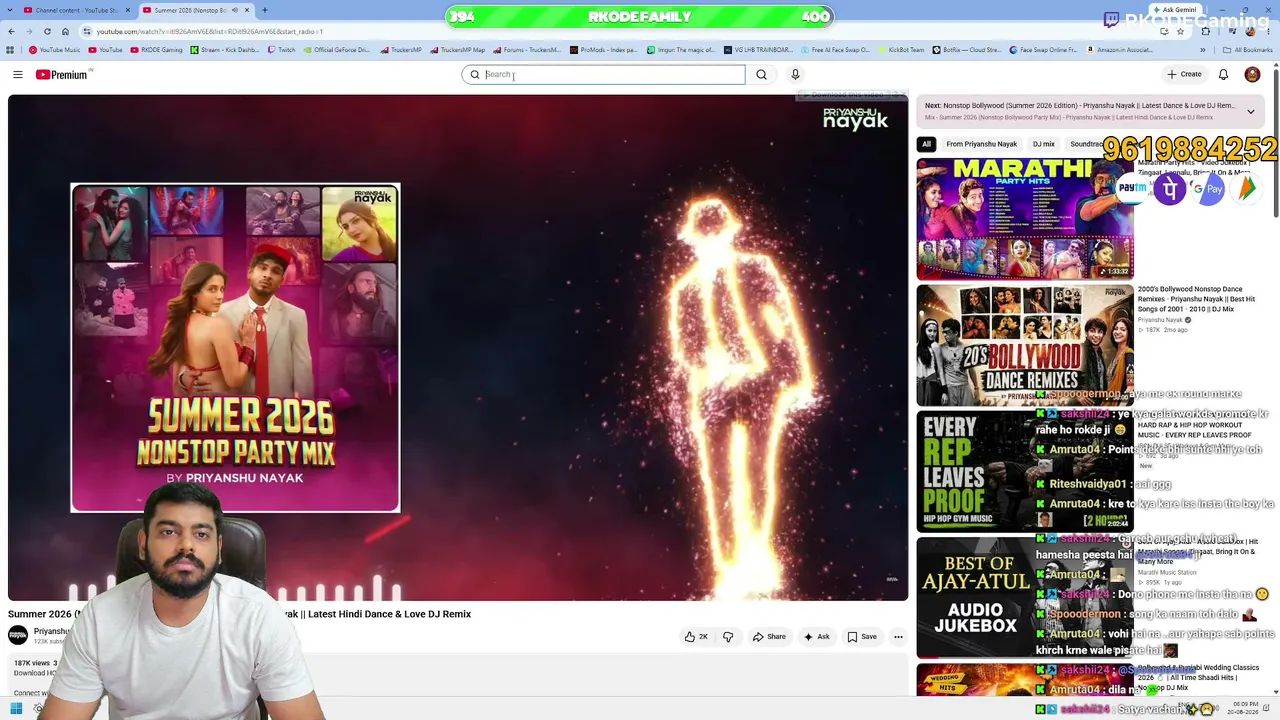Open the Windows Start menu

[x=16, y=709]
